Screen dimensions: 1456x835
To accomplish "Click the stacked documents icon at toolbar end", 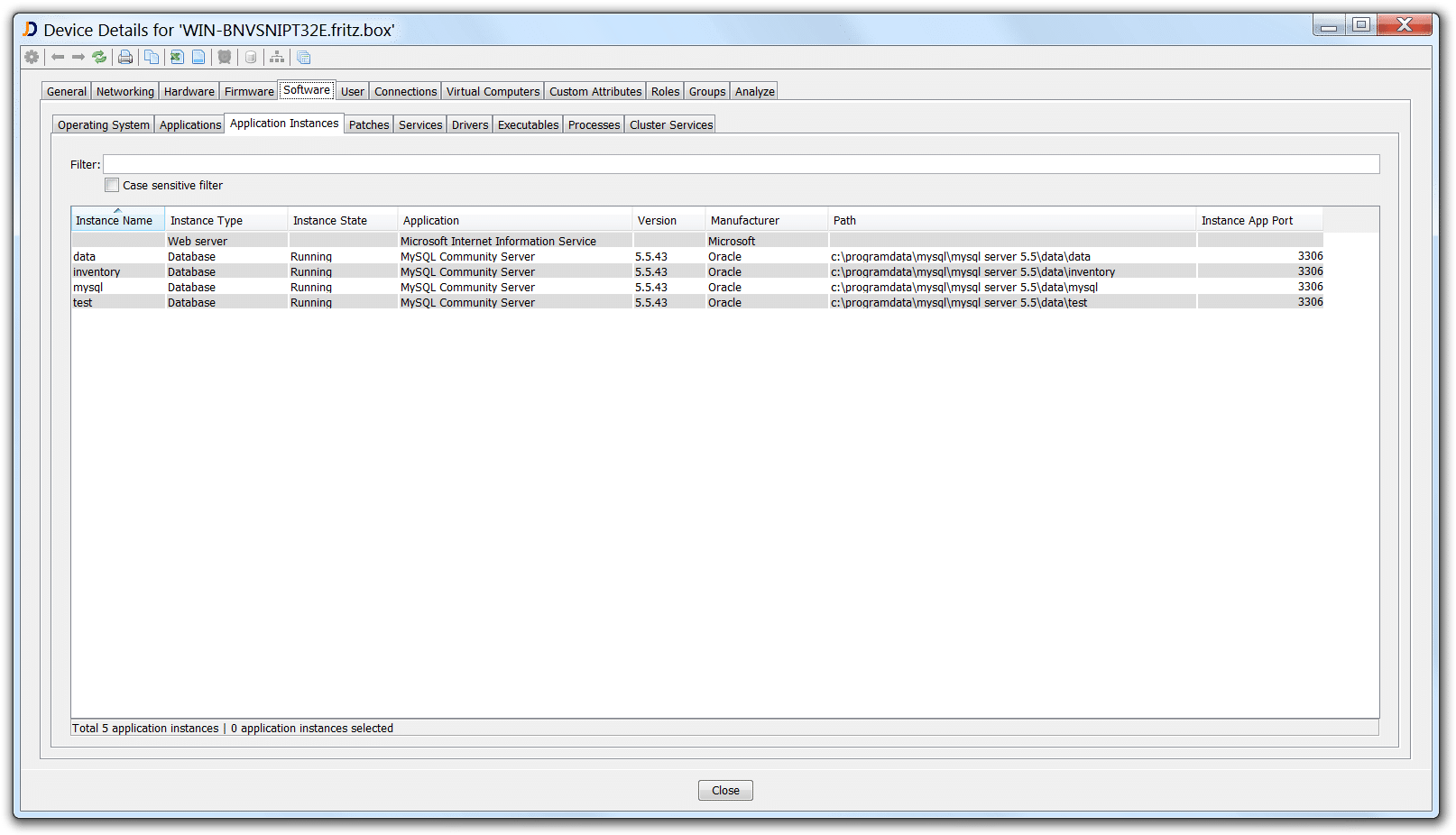I will coord(303,57).
